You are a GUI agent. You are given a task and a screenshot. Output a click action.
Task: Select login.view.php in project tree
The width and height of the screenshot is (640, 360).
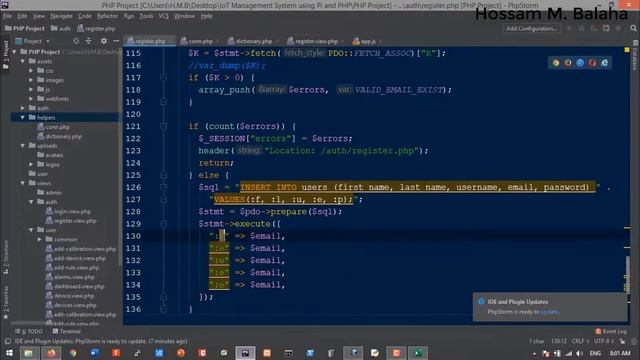[68, 211]
